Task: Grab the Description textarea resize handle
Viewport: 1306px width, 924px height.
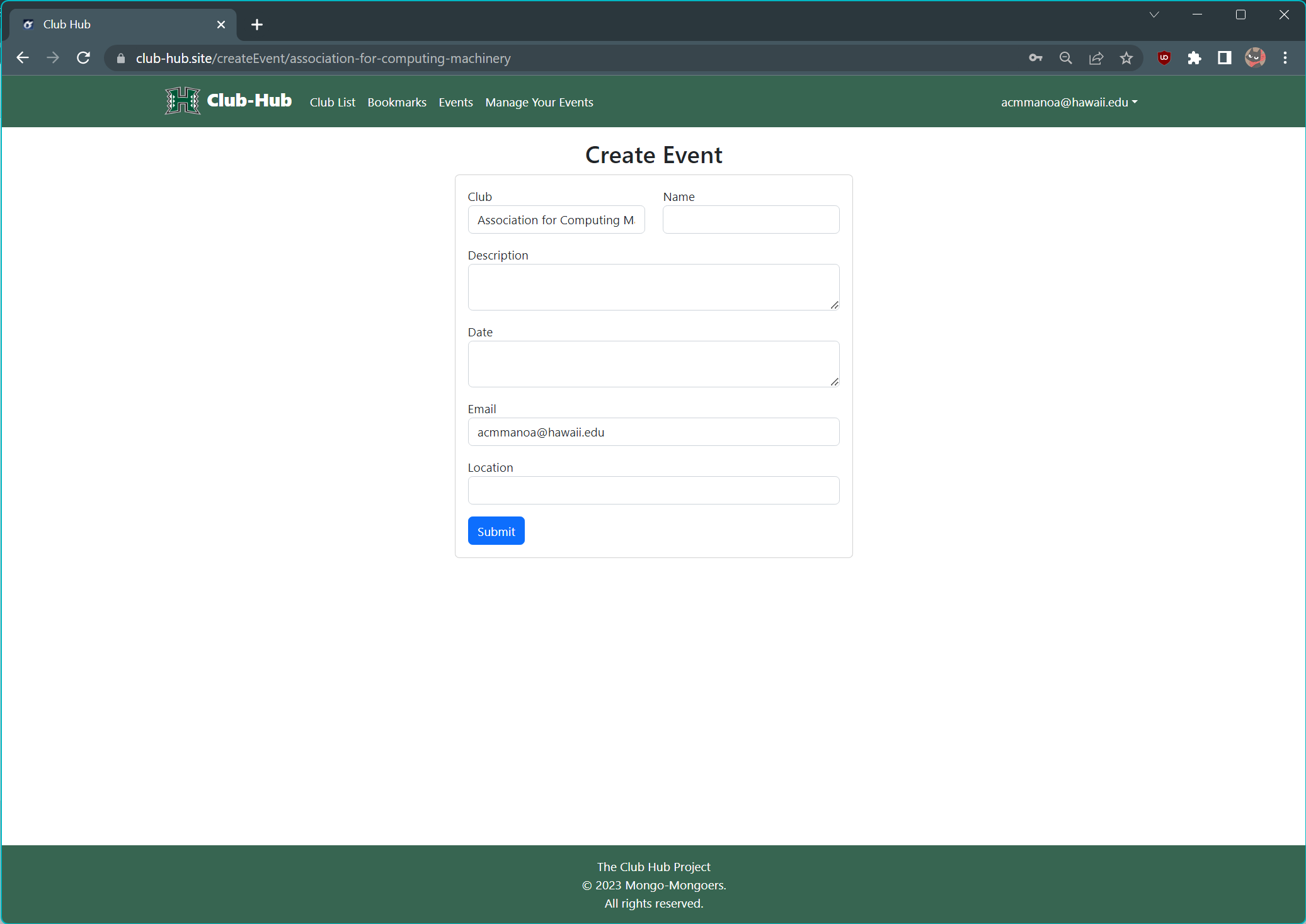Action: [x=834, y=305]
